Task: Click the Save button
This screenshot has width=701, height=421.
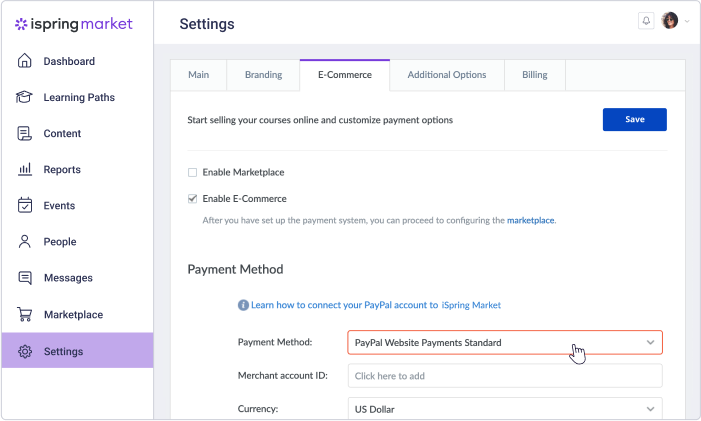Action: pyautogui.click(x=634, y=119)
